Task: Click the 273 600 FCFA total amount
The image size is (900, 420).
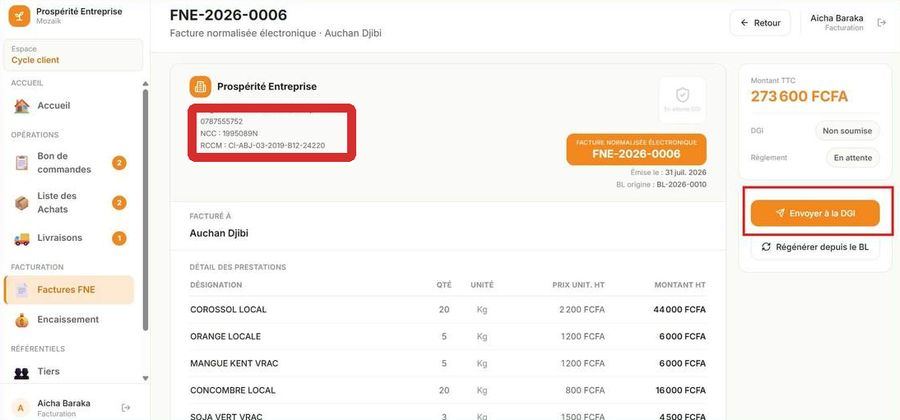Action: click(799, 96)
